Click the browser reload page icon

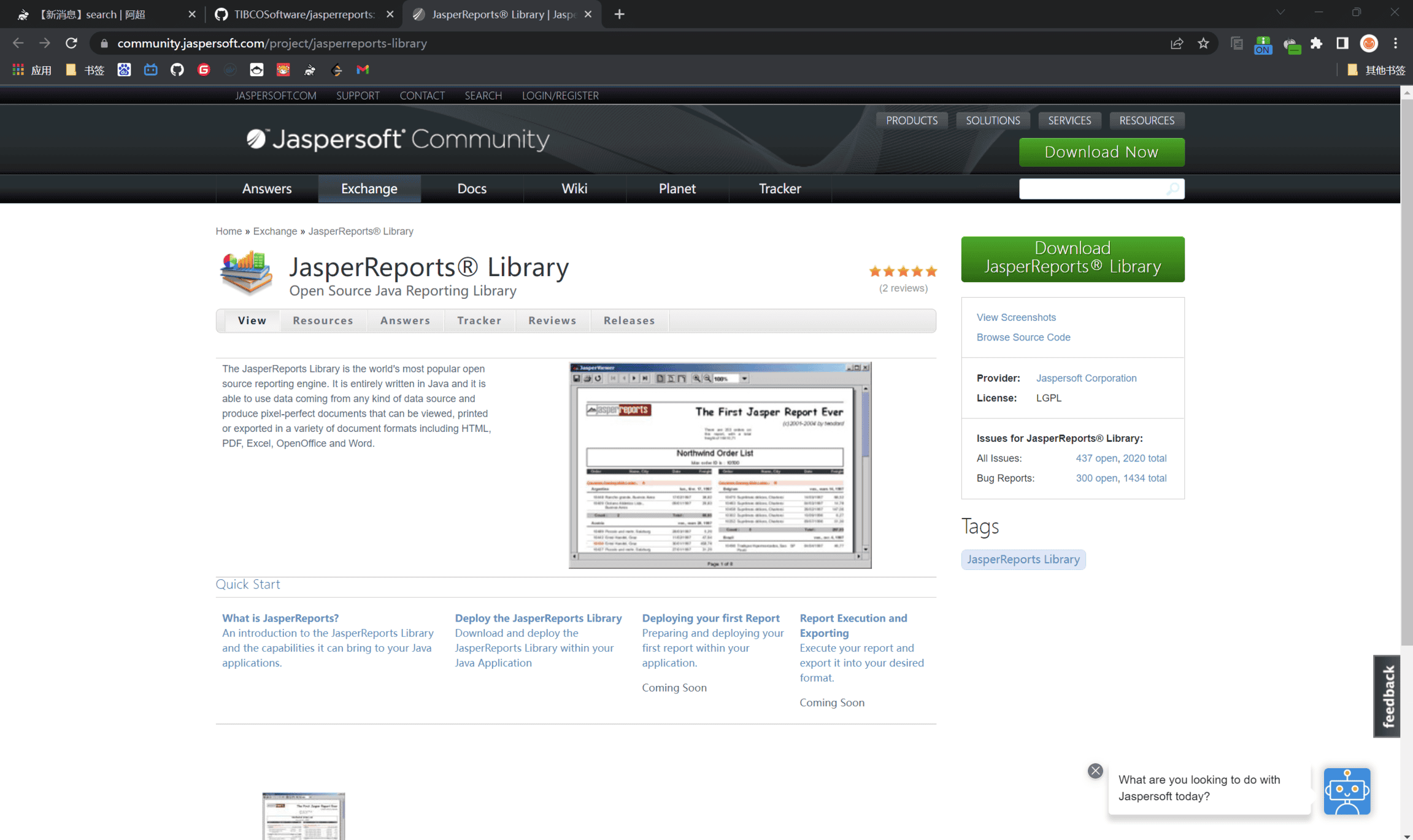(71, 43)
